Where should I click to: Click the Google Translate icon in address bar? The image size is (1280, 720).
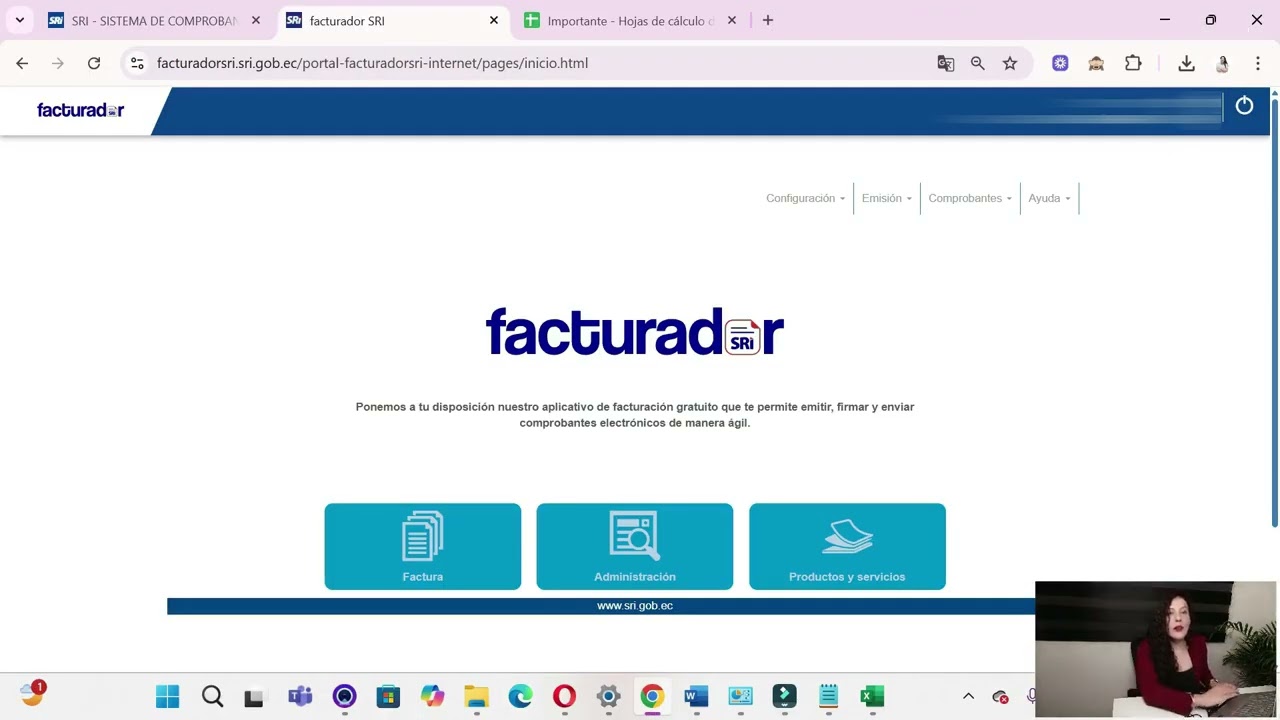945,63
